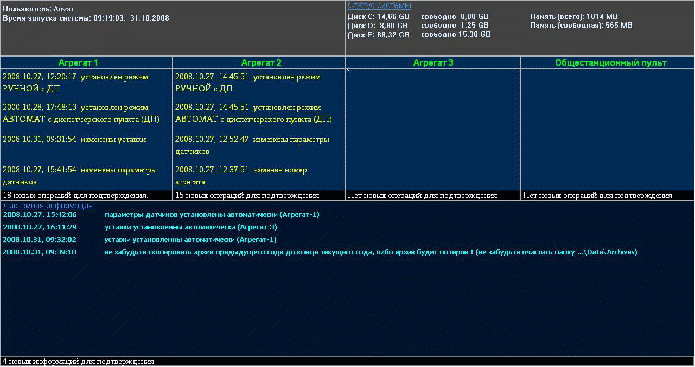Click Агрегат 1 entry dated 2008.10.31 09:31:54
The width and height of the screenshot is (695, 367).
point(74,139)
